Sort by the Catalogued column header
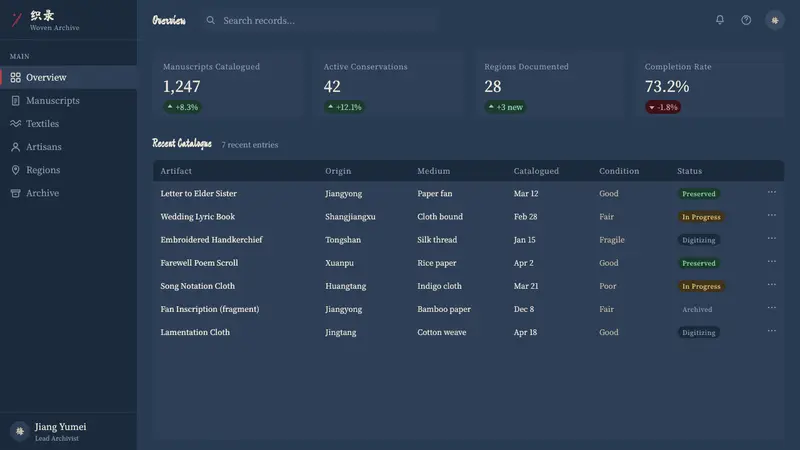Viewport: 800px width, 450px height. coord(536,171)
